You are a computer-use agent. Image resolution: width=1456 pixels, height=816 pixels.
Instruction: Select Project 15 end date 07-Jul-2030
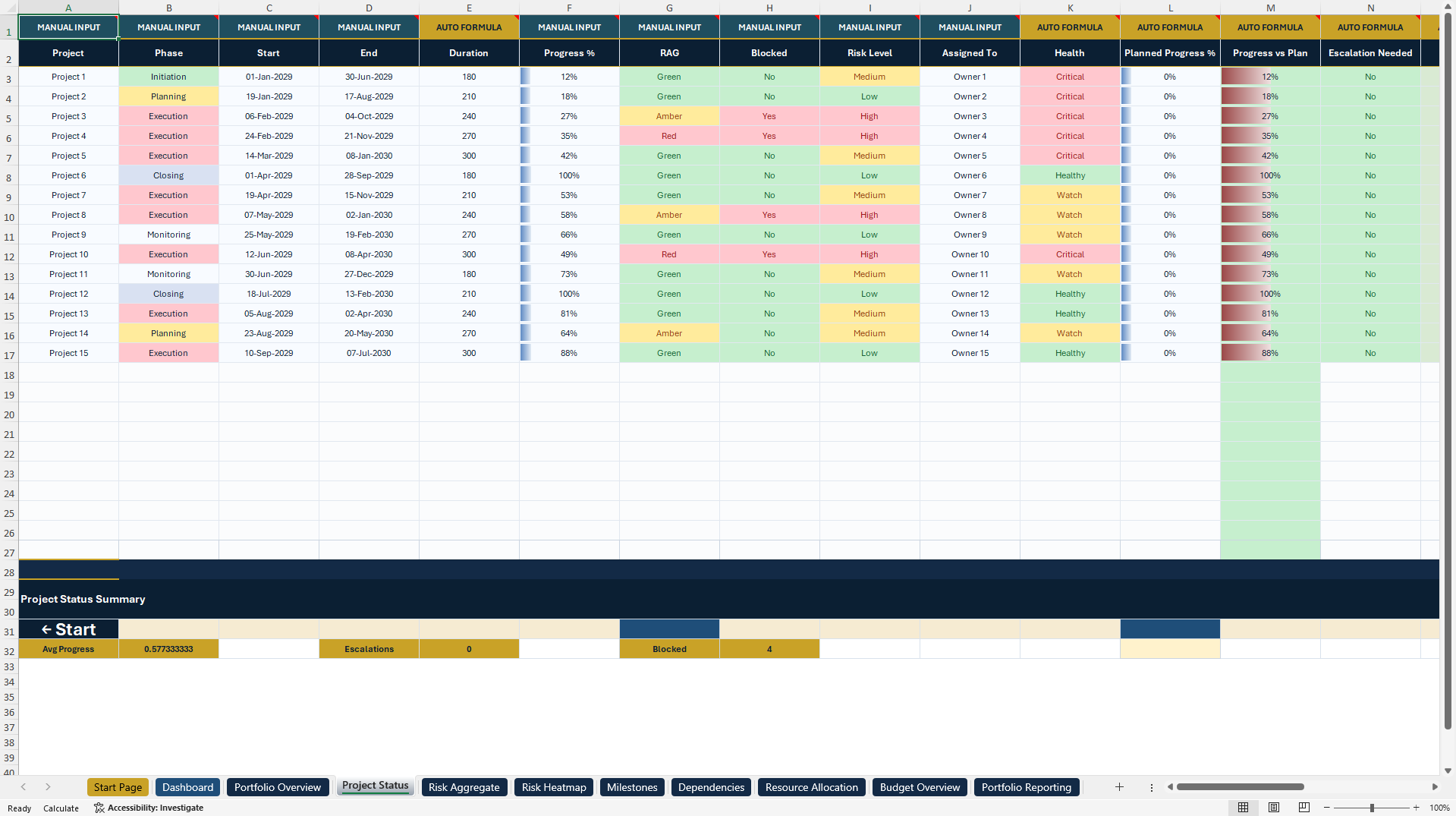pyautogui.click(x=369, y=353)
